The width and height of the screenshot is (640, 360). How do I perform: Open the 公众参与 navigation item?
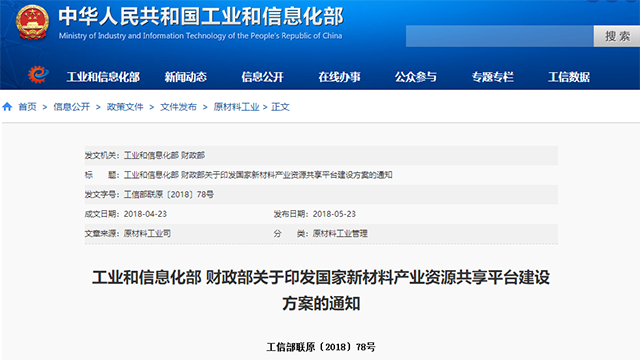click(x=416, y=77)
